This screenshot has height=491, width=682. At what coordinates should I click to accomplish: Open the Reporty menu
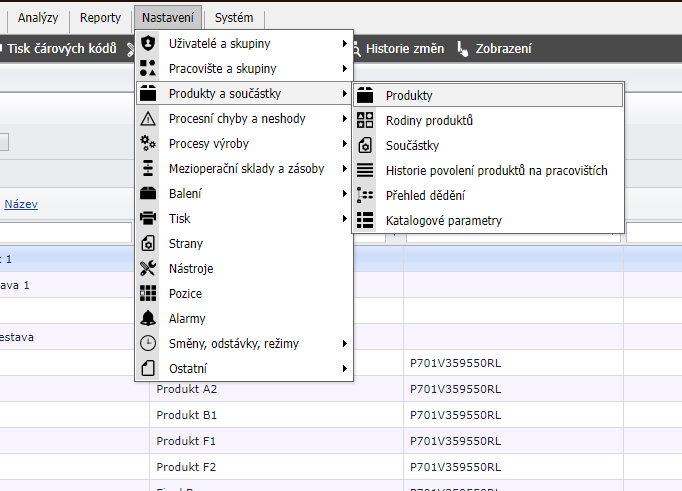click(x=100, y=18)
